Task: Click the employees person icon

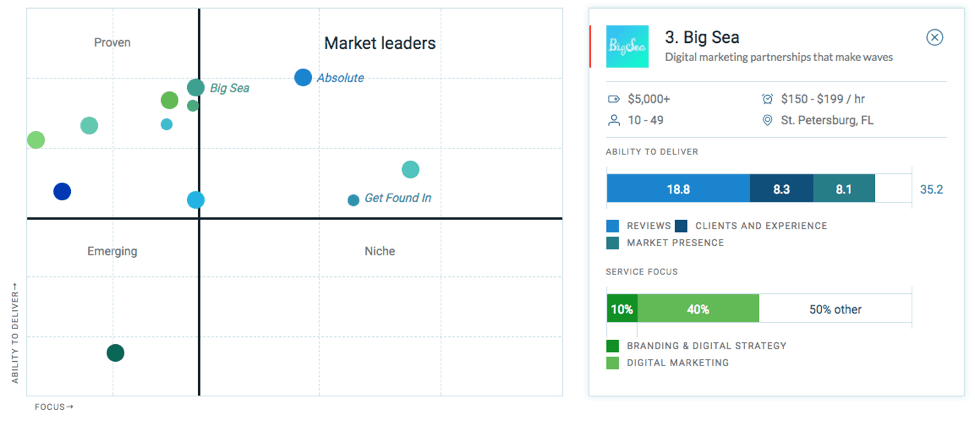Action: 614,120
